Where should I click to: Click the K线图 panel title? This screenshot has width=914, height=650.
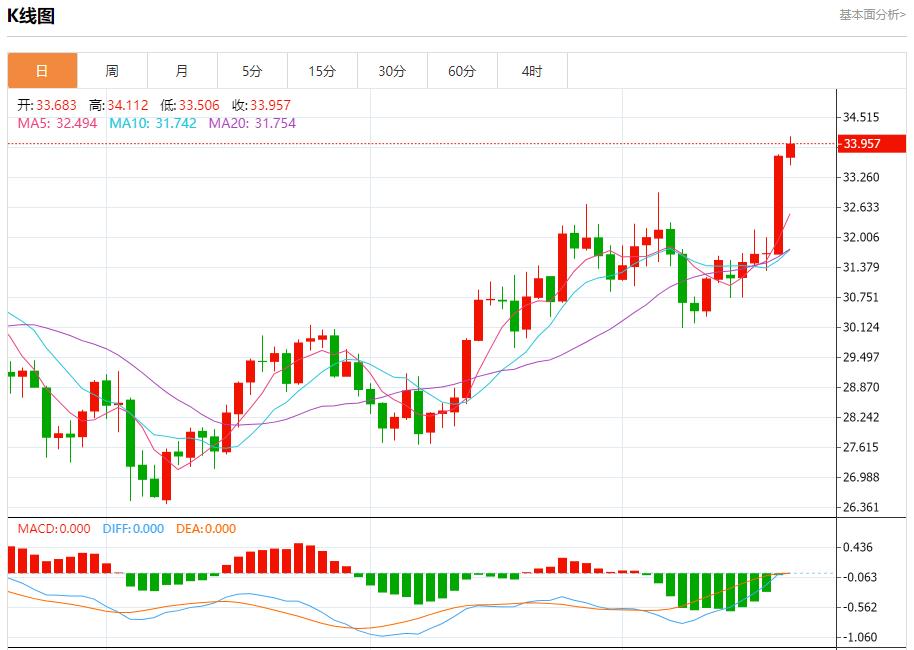click(x=32, y=16)
